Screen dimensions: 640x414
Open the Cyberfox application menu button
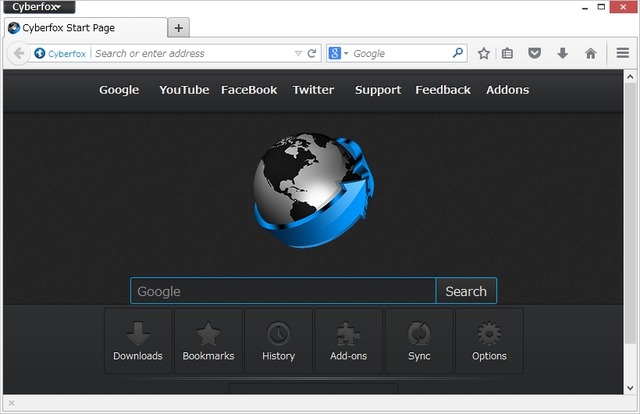[x=39, y=7]
